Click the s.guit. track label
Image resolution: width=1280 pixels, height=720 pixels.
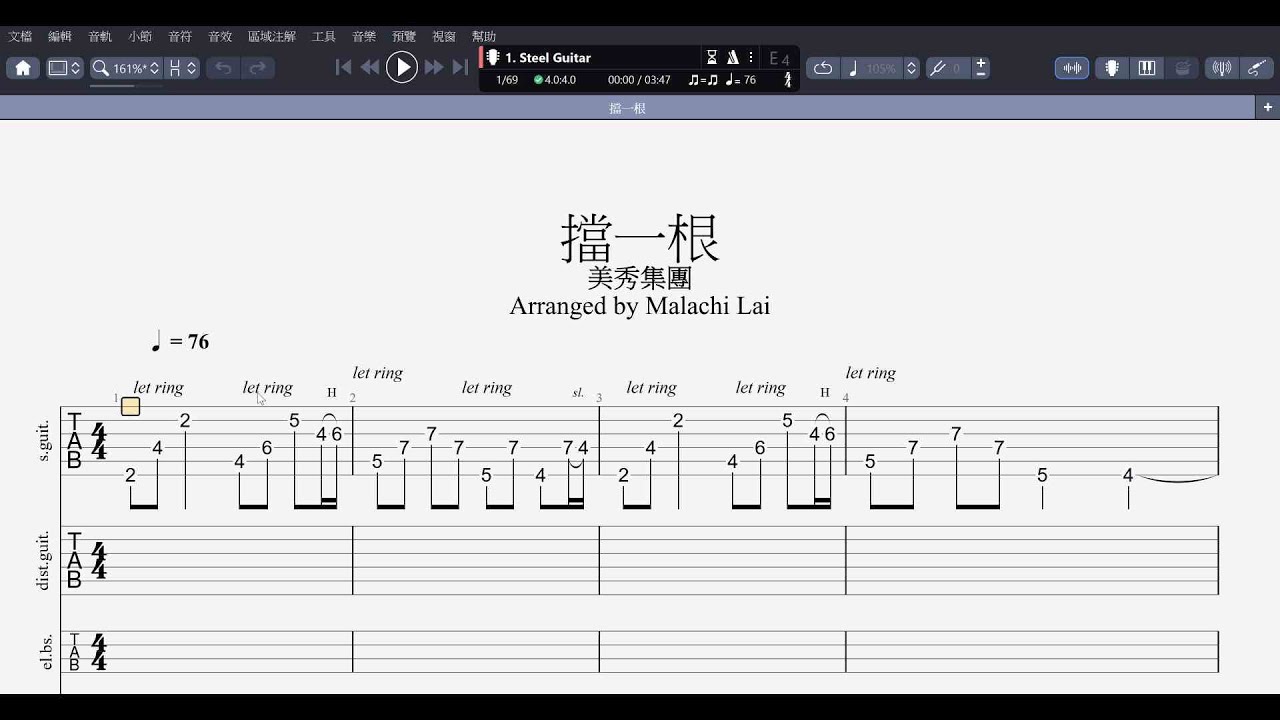pyautogui.click(x=45, y=440)
